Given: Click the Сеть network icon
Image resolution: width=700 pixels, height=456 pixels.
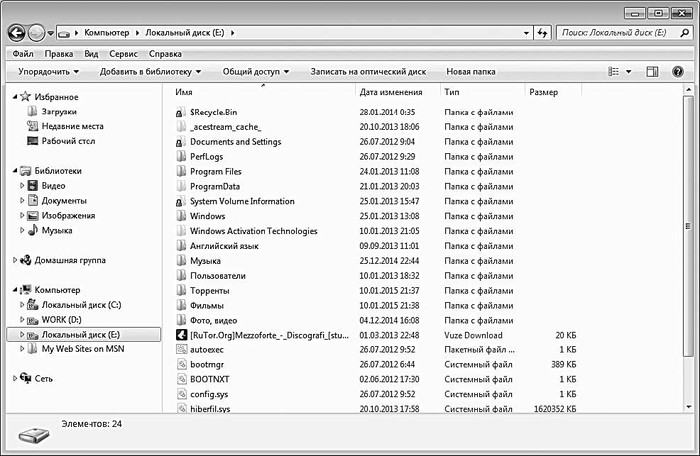Looking at the screenshot, I should [x=26, y=378].
